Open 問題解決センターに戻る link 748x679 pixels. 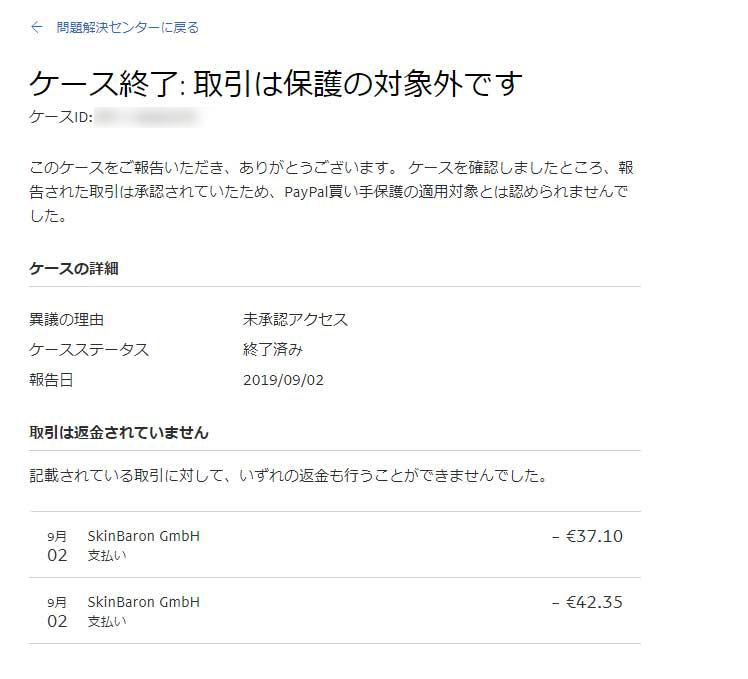tap(127, 28)
